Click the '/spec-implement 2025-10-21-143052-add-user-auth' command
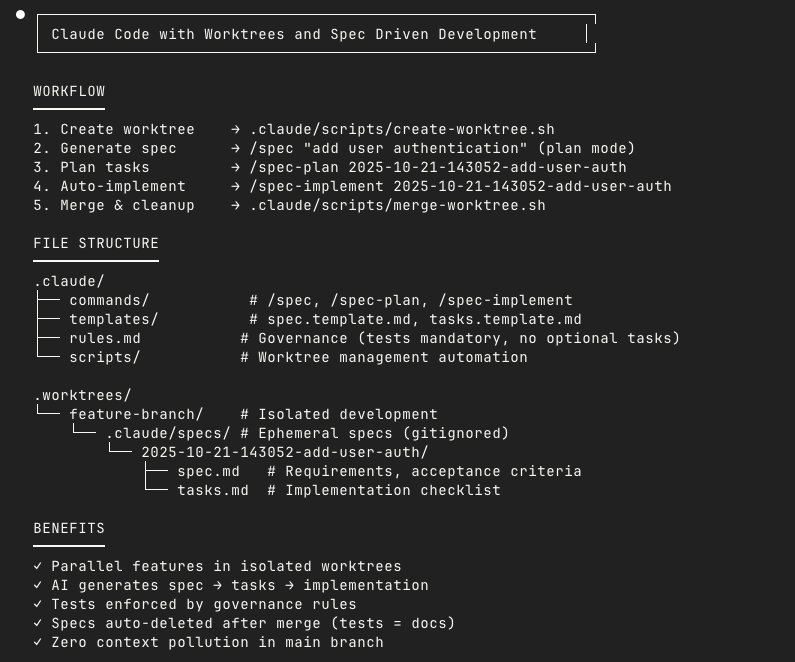 460,187
